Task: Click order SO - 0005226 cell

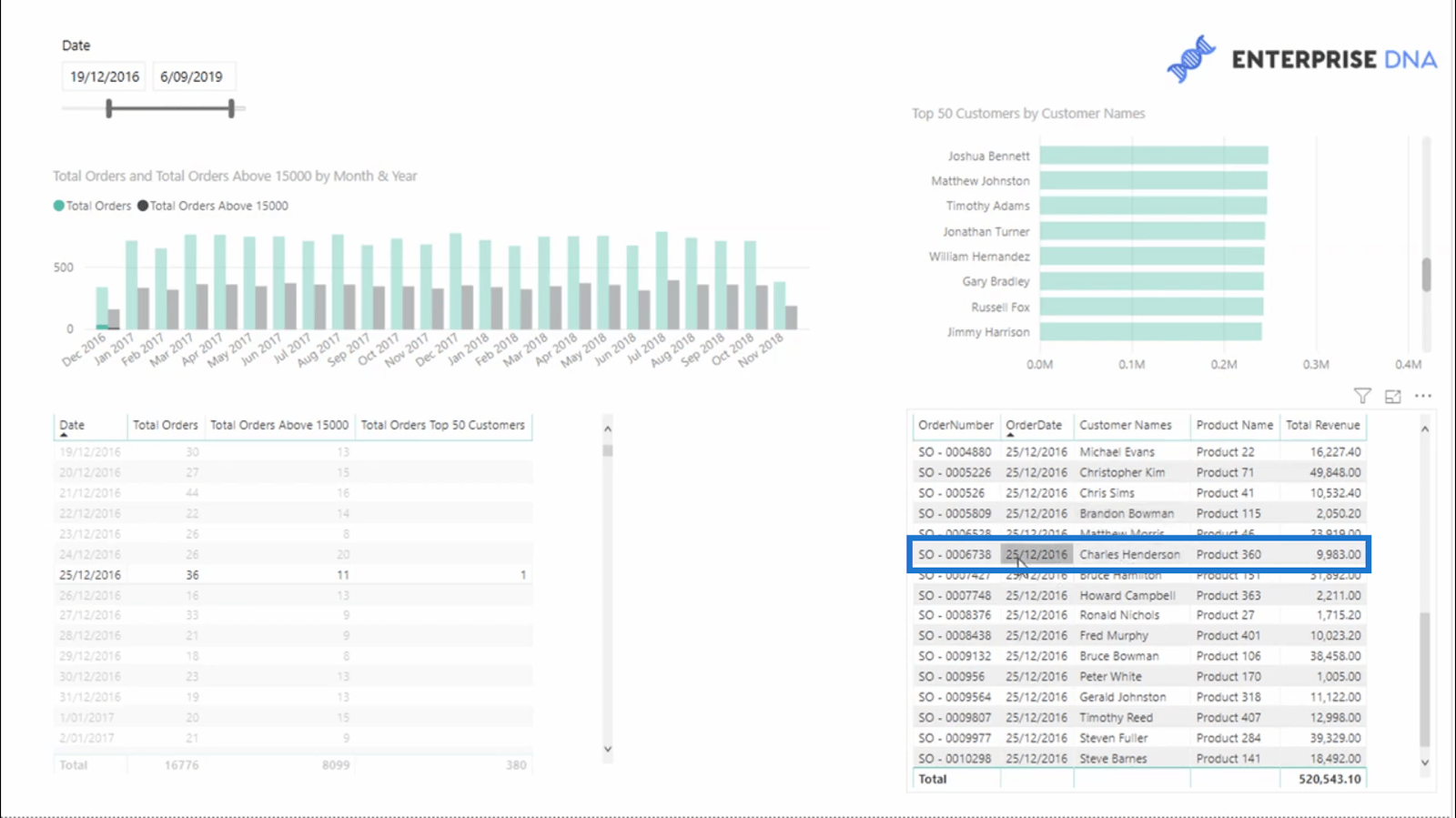Action: pyautogui.click(x=955, y=472)
